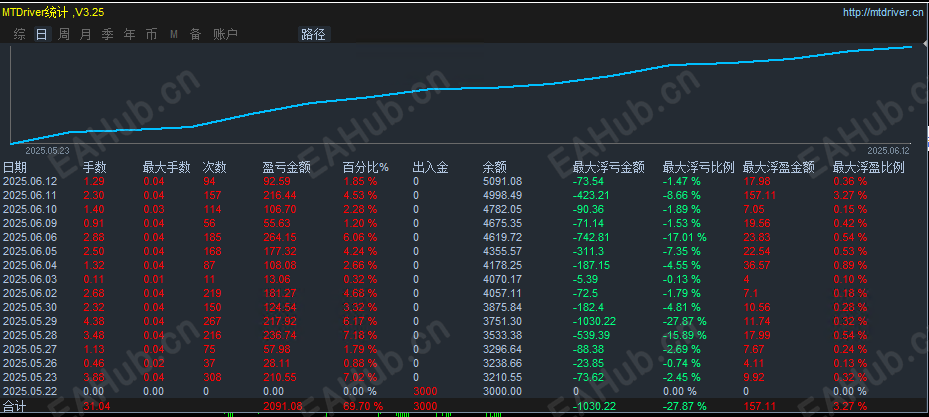This screenshot has height=417, width=929.
Task: Click the 最大手数 column header
Action: pos(166,168)
